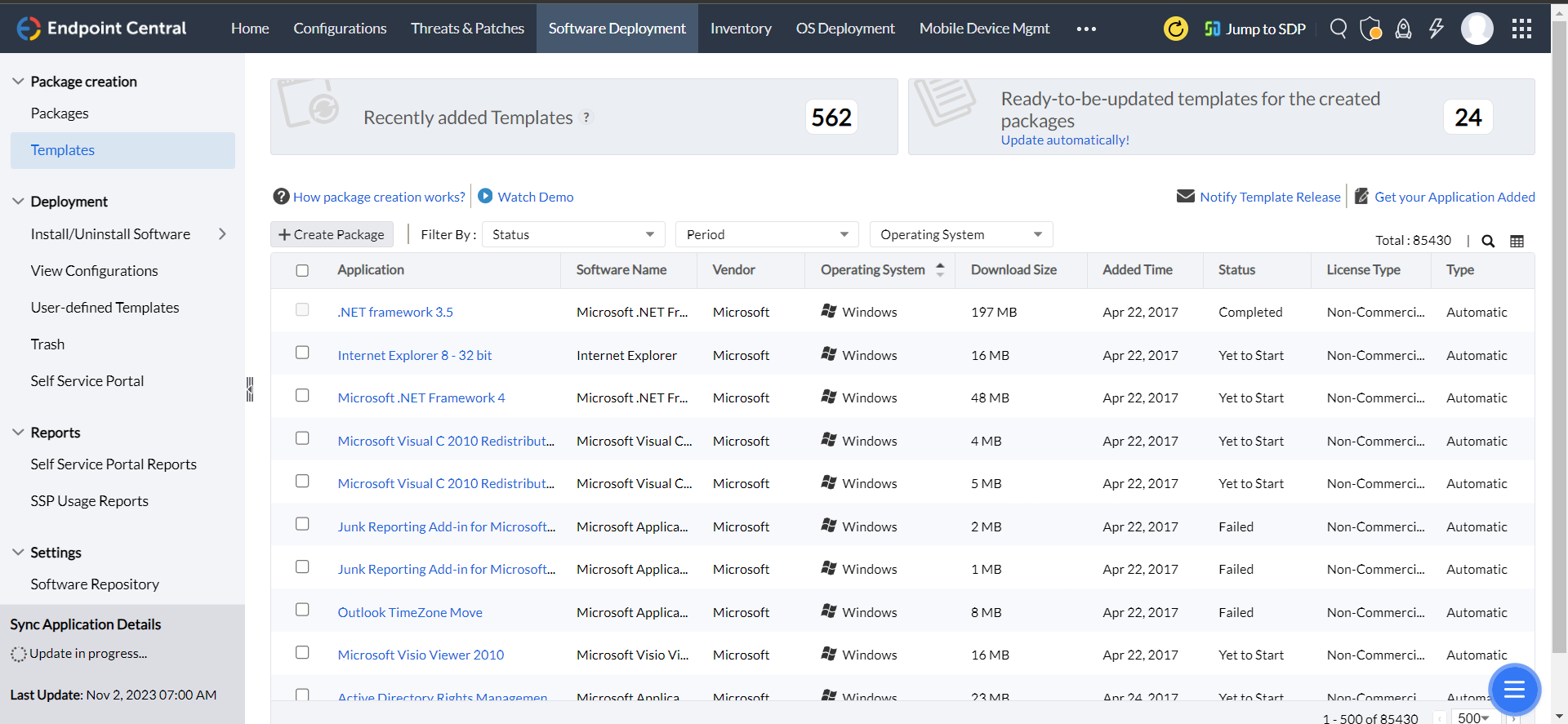The height and width of the screenshot is (724, 1568).
Task: Check the Internet Explorer 8 row checkbox
Action: (x=302, y=353)
